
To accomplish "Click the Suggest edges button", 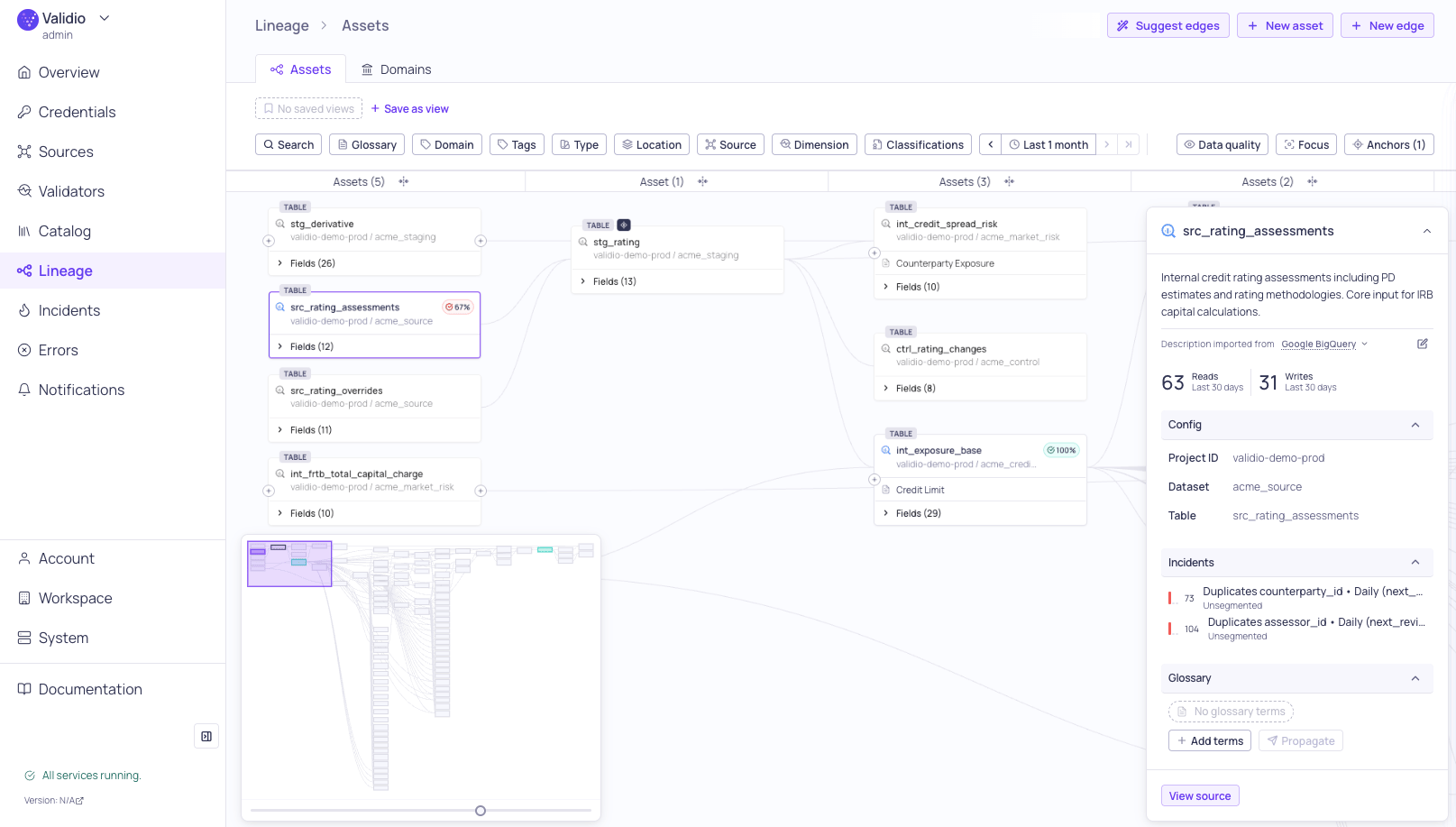I will pos(1168,25).
